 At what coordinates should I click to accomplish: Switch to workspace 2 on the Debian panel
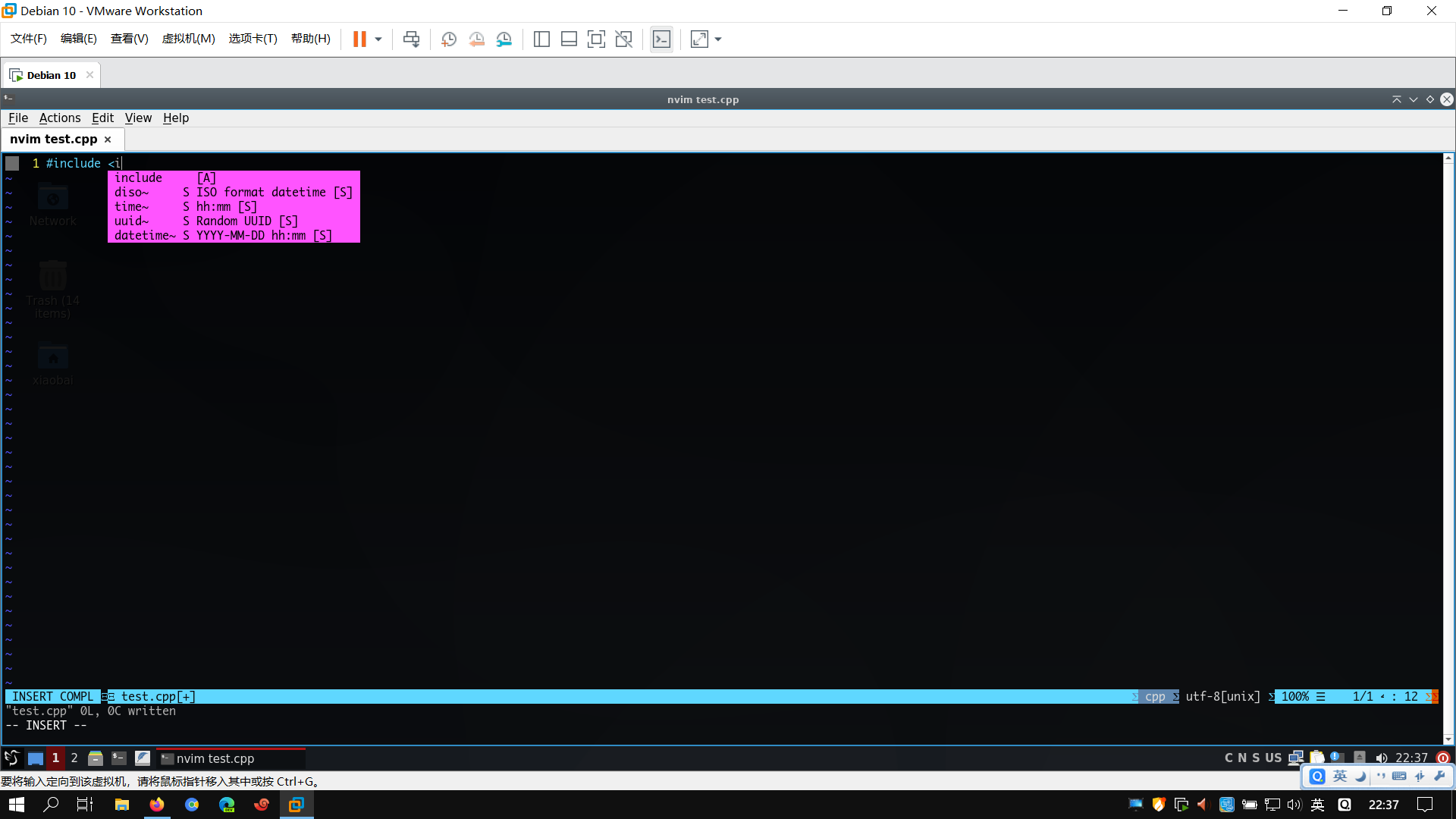point(74,758)
